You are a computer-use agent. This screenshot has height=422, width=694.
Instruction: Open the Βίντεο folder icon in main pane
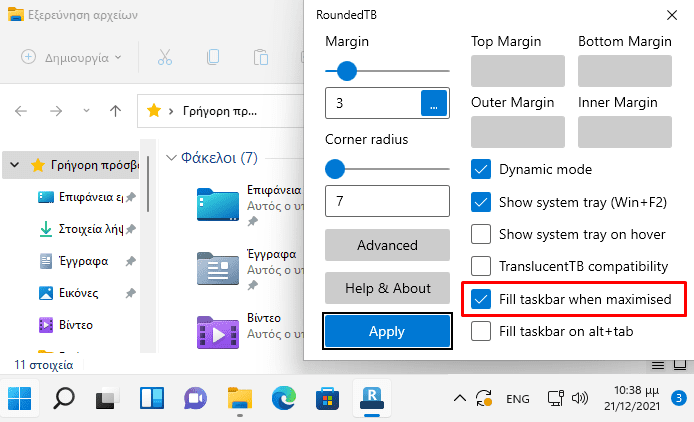(218, 332)
